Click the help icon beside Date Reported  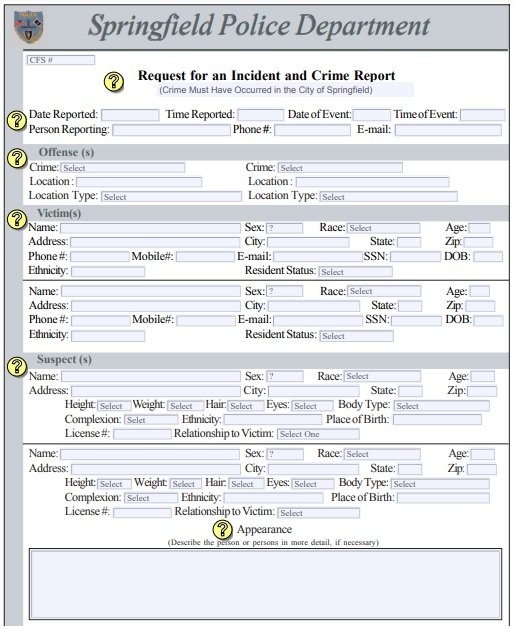coord(17,120)
